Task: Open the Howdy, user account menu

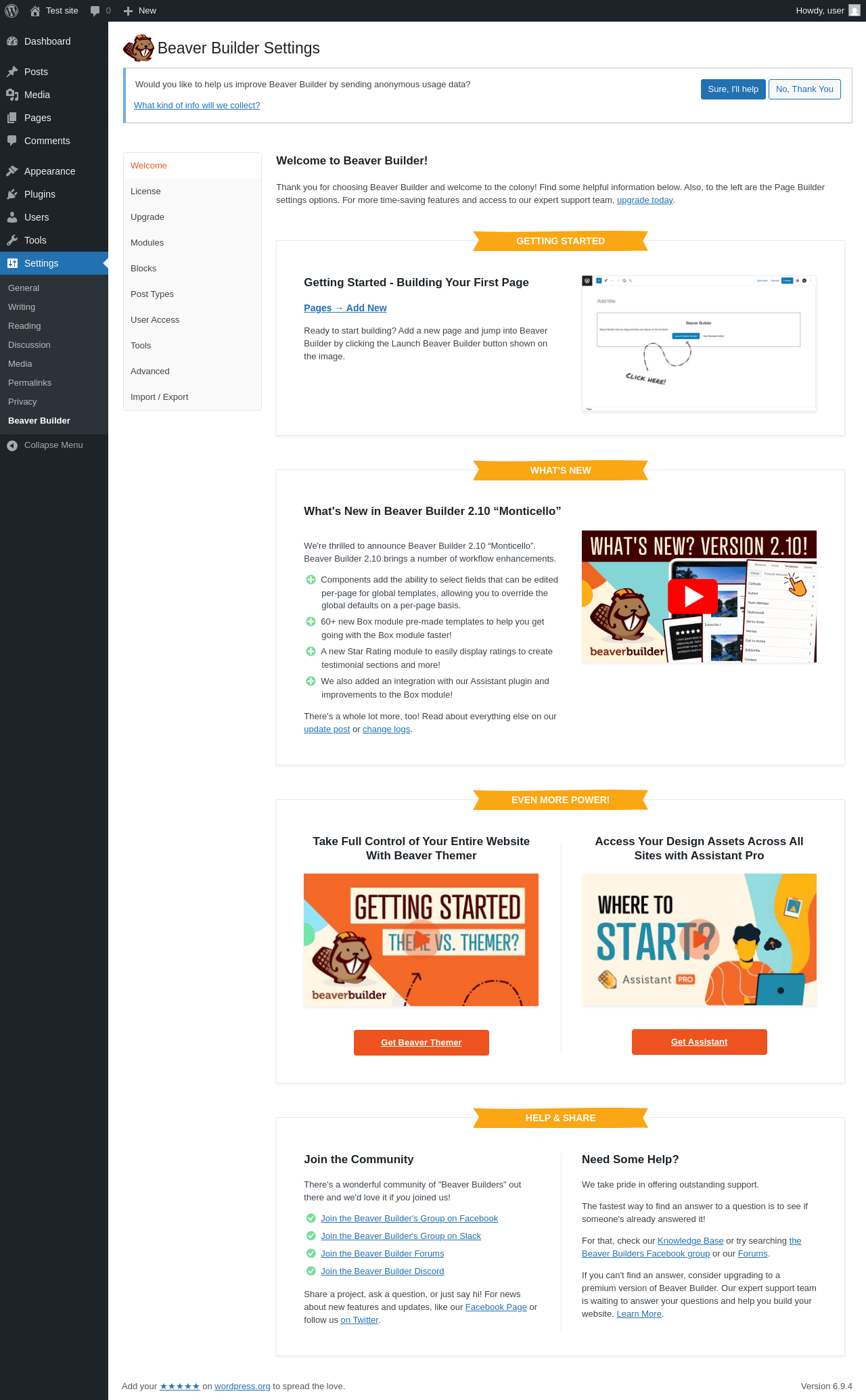Action: (828, 11)
